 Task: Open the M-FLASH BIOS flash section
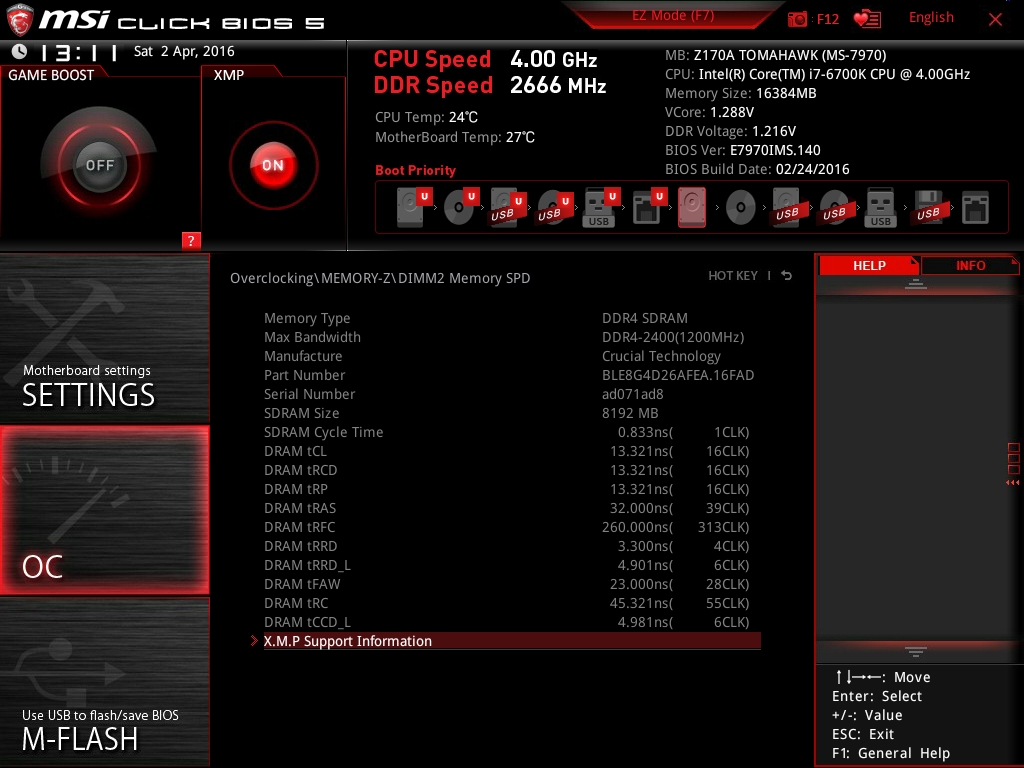[x=104, y=682]
